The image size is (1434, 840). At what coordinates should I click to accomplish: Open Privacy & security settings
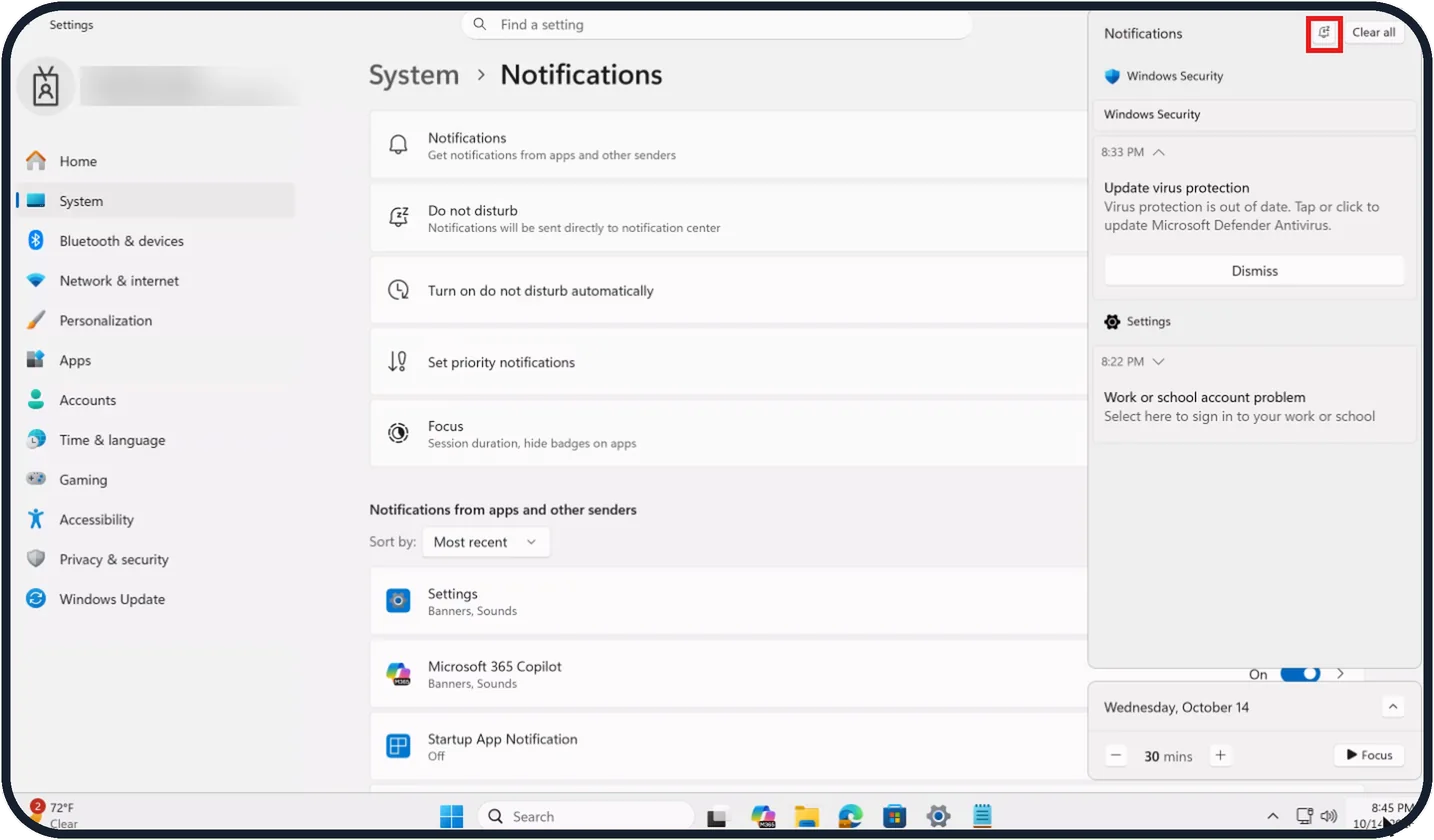click(x=156, y=559)
